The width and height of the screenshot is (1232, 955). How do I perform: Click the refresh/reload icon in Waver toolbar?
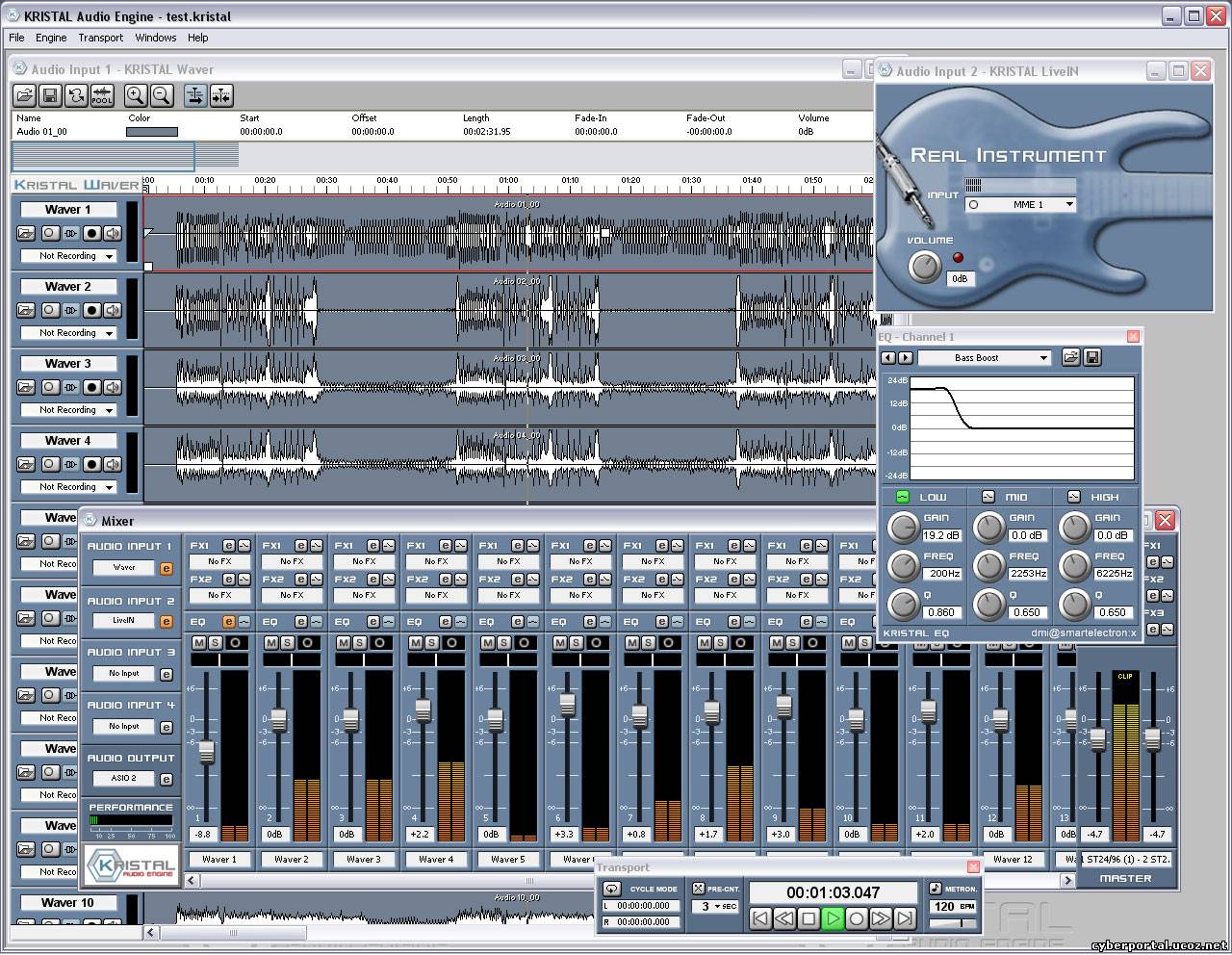[x=75, y=95]
